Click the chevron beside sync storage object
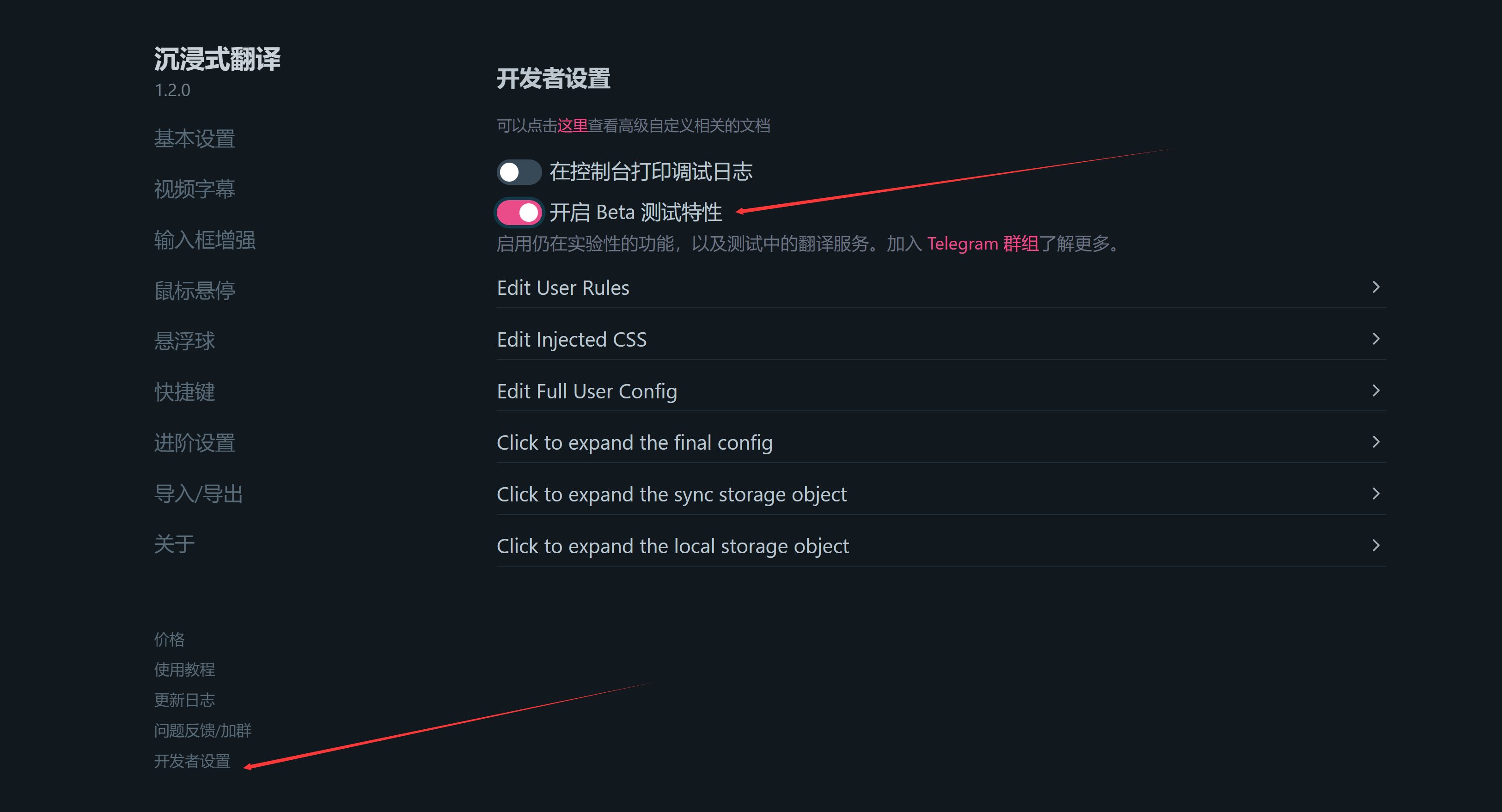Image resolution: width=1502 pixels, height=812 pixels. coord(1376,494)
